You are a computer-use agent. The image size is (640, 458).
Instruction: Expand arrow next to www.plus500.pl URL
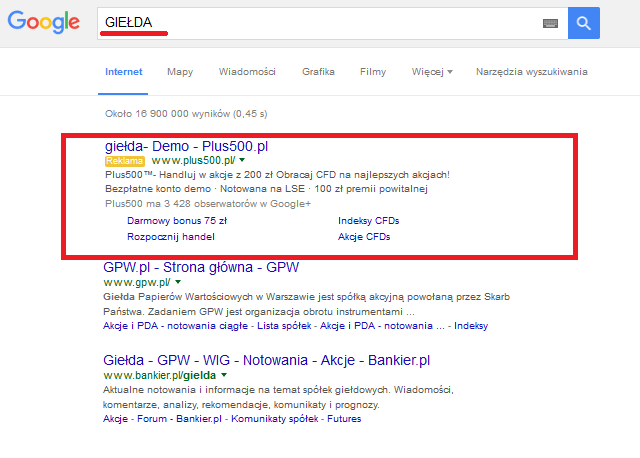(x=242, y=160)
